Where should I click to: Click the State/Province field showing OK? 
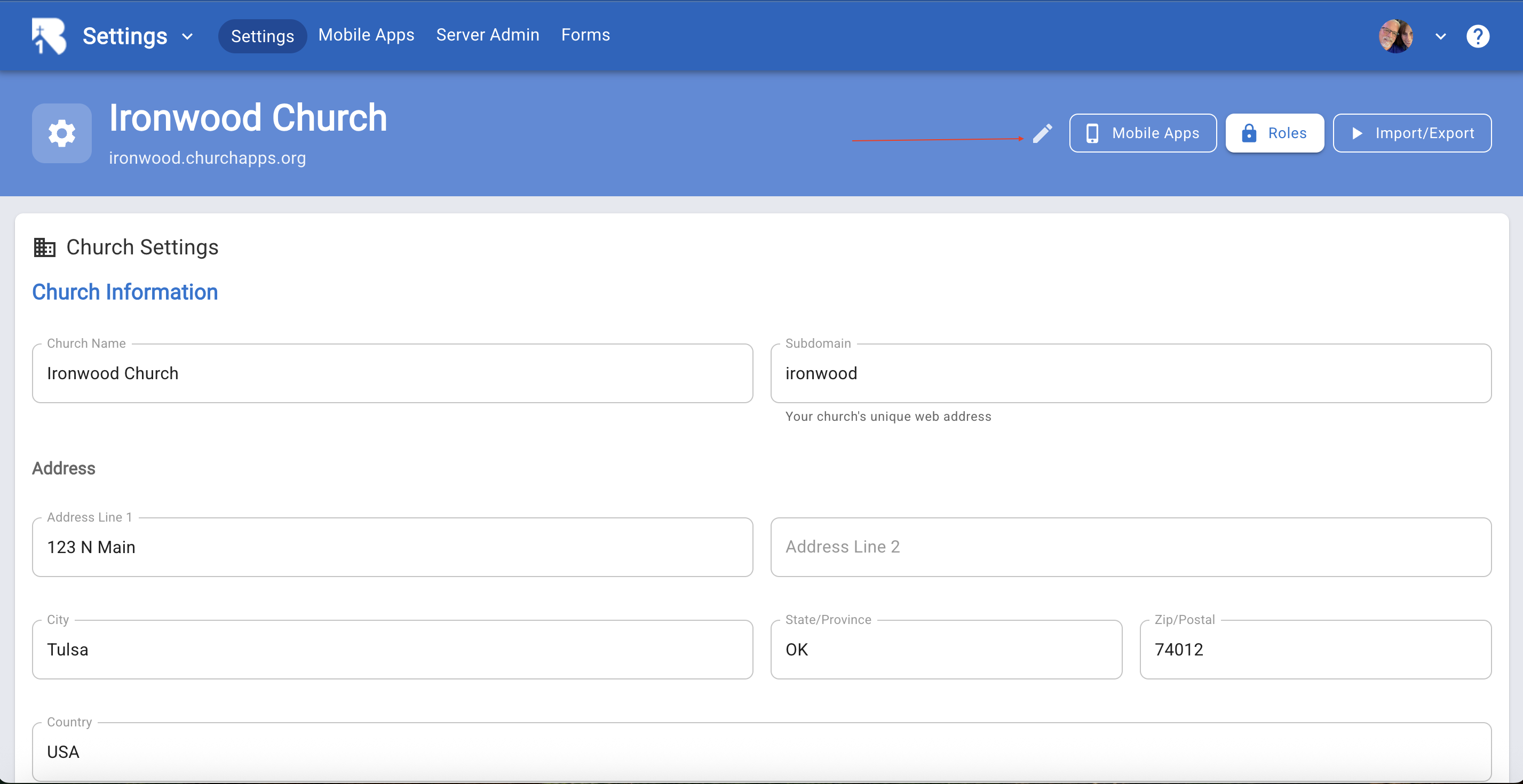click(x=946, y=649)
